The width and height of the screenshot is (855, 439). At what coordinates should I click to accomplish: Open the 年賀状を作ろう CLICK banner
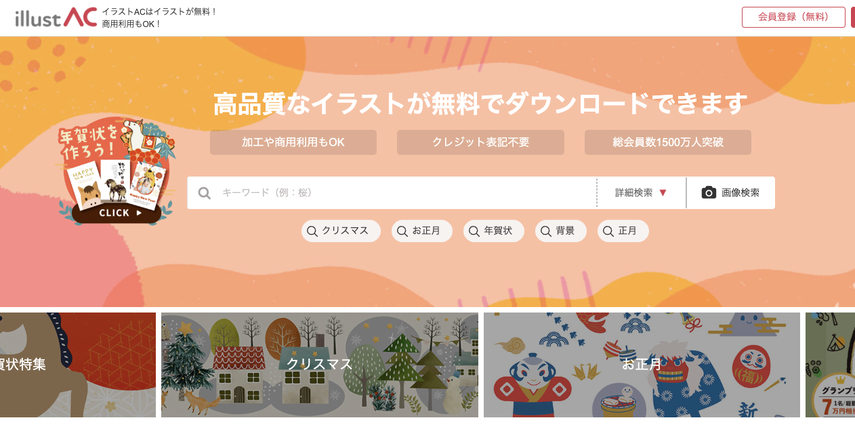click(116, 171)
